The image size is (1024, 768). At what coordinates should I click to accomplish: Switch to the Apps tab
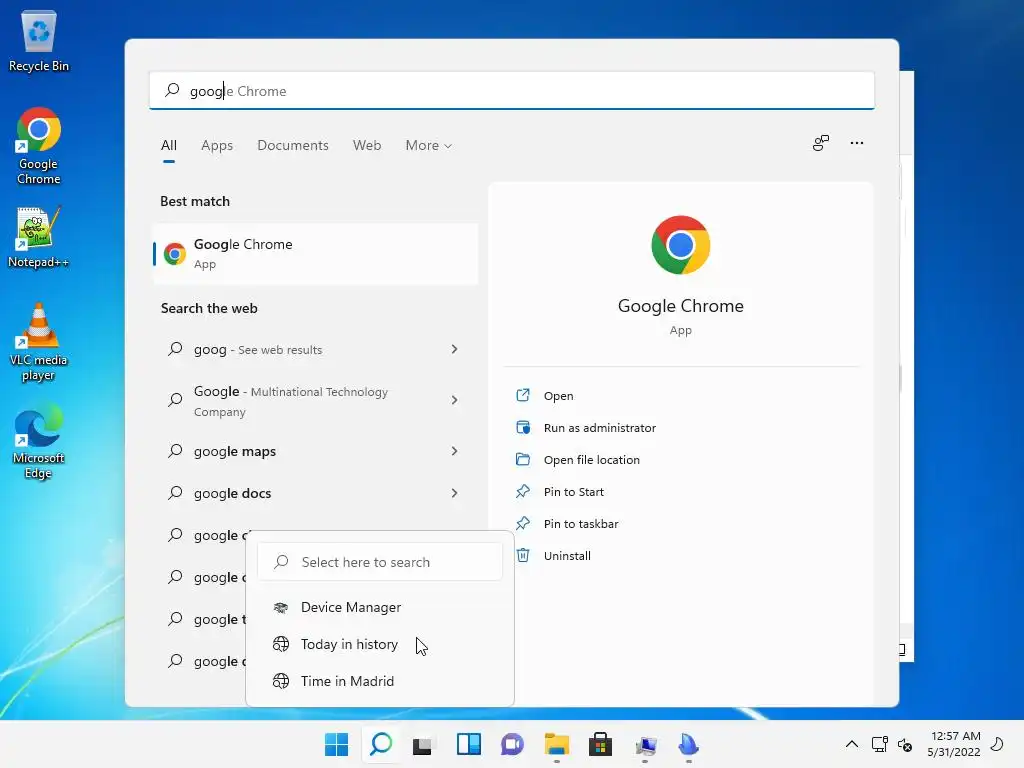[x=217, y=145]
